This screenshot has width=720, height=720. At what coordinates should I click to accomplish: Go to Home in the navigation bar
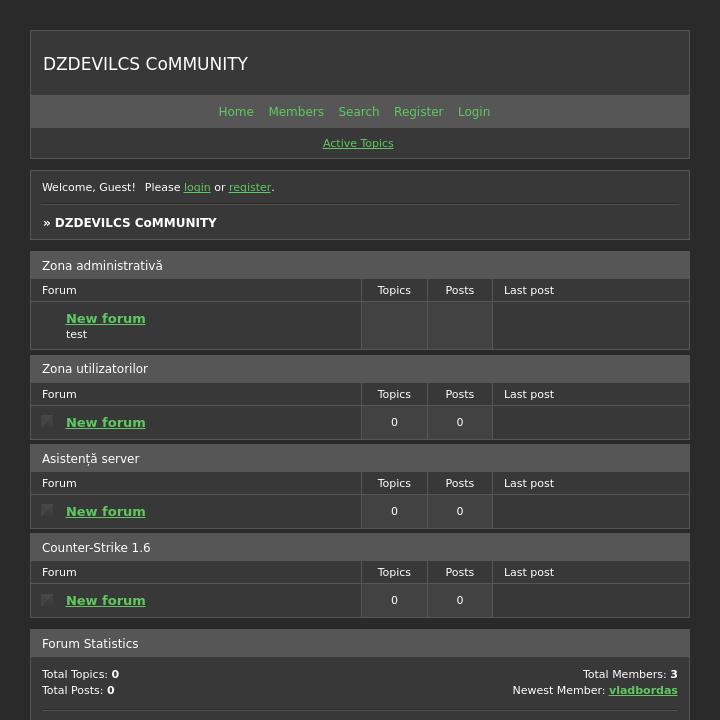point(236,112)
